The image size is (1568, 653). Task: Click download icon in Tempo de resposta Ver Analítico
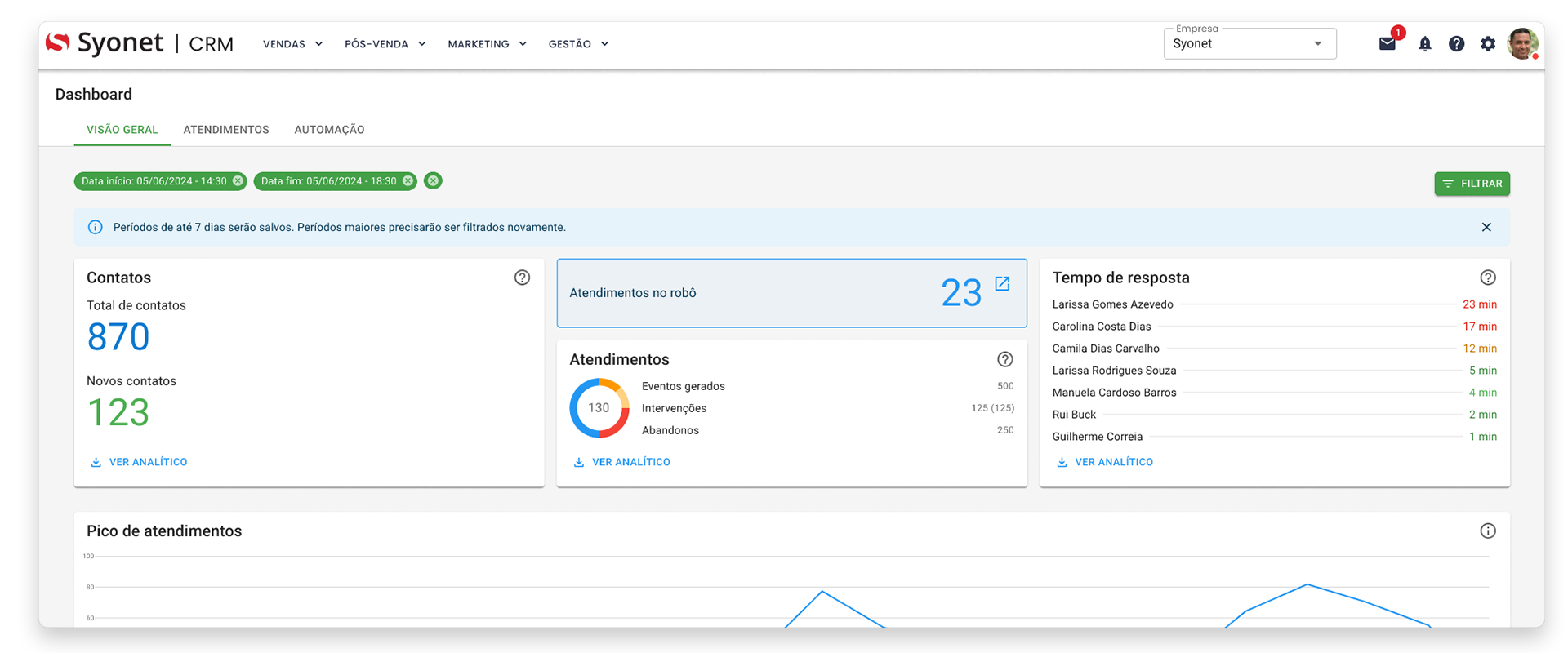[1062, 462]
